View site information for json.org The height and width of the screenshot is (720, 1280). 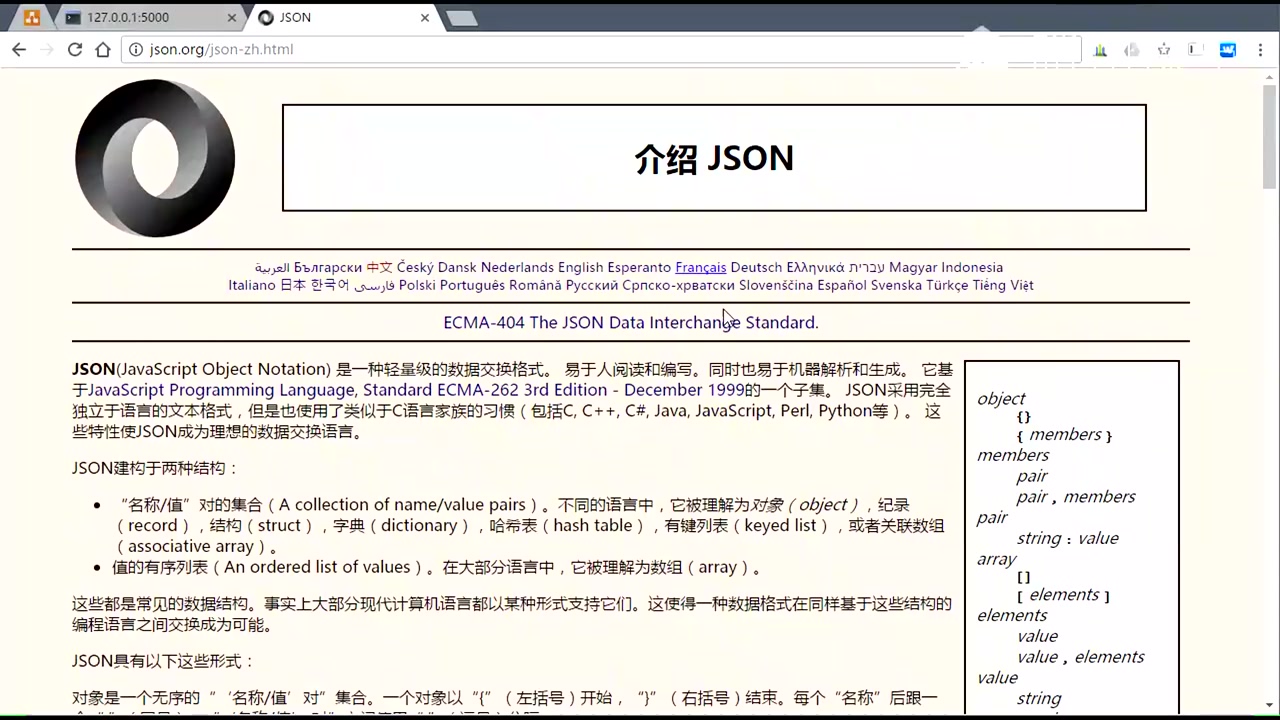point(135,49)
